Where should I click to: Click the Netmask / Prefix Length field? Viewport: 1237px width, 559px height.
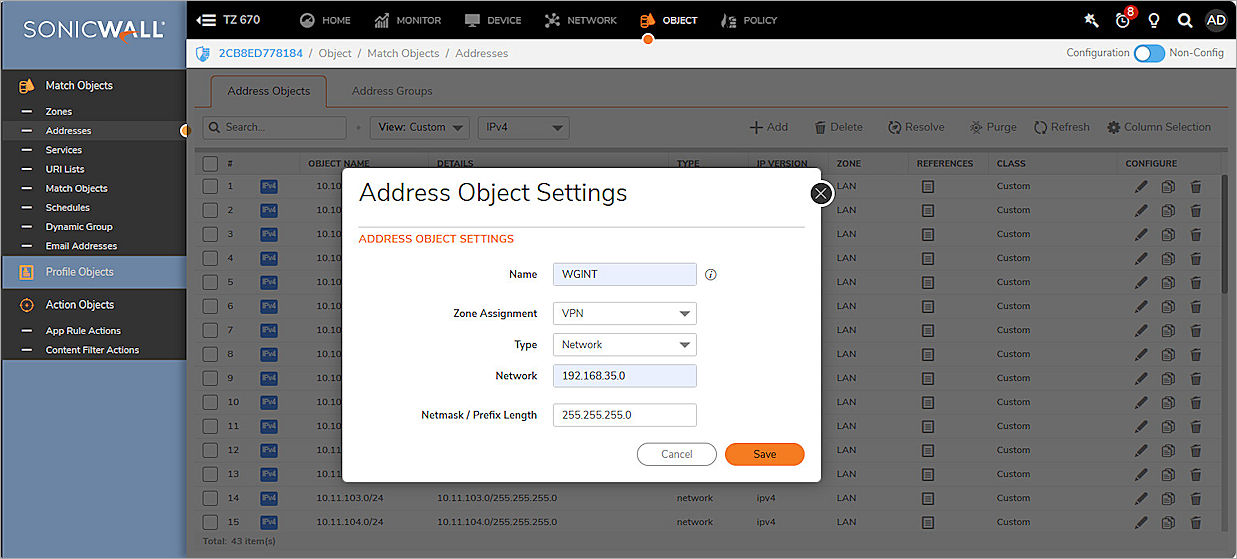624,415
